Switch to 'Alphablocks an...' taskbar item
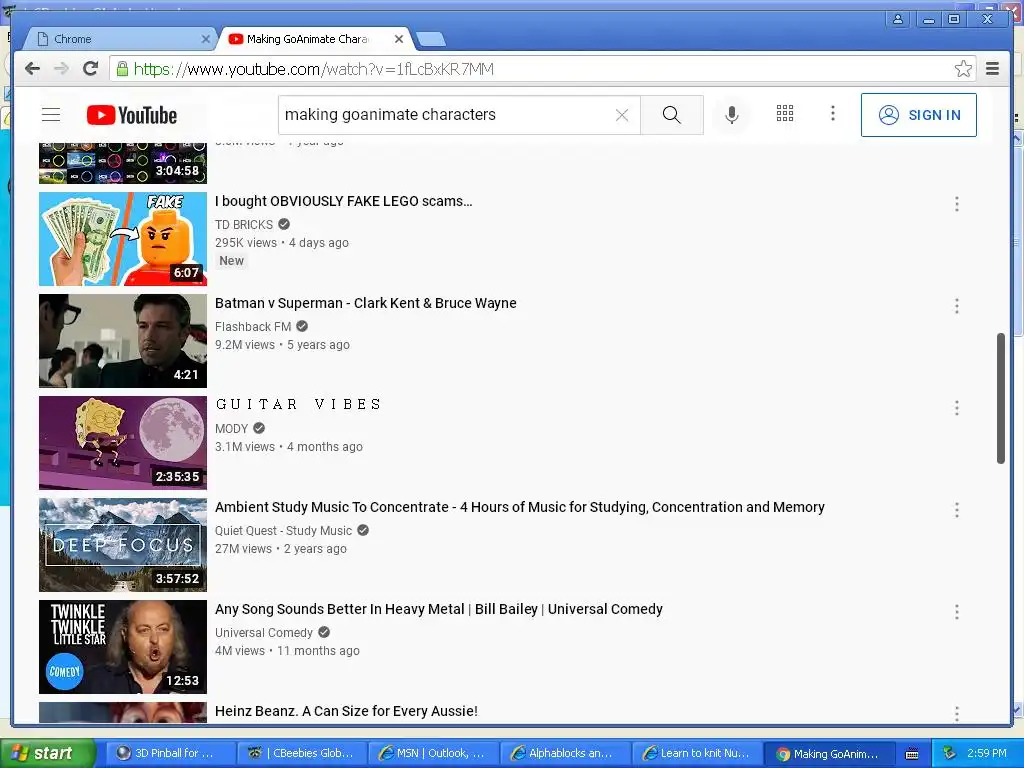Screen dimensions: 1024x768 (x=565, y=754)
